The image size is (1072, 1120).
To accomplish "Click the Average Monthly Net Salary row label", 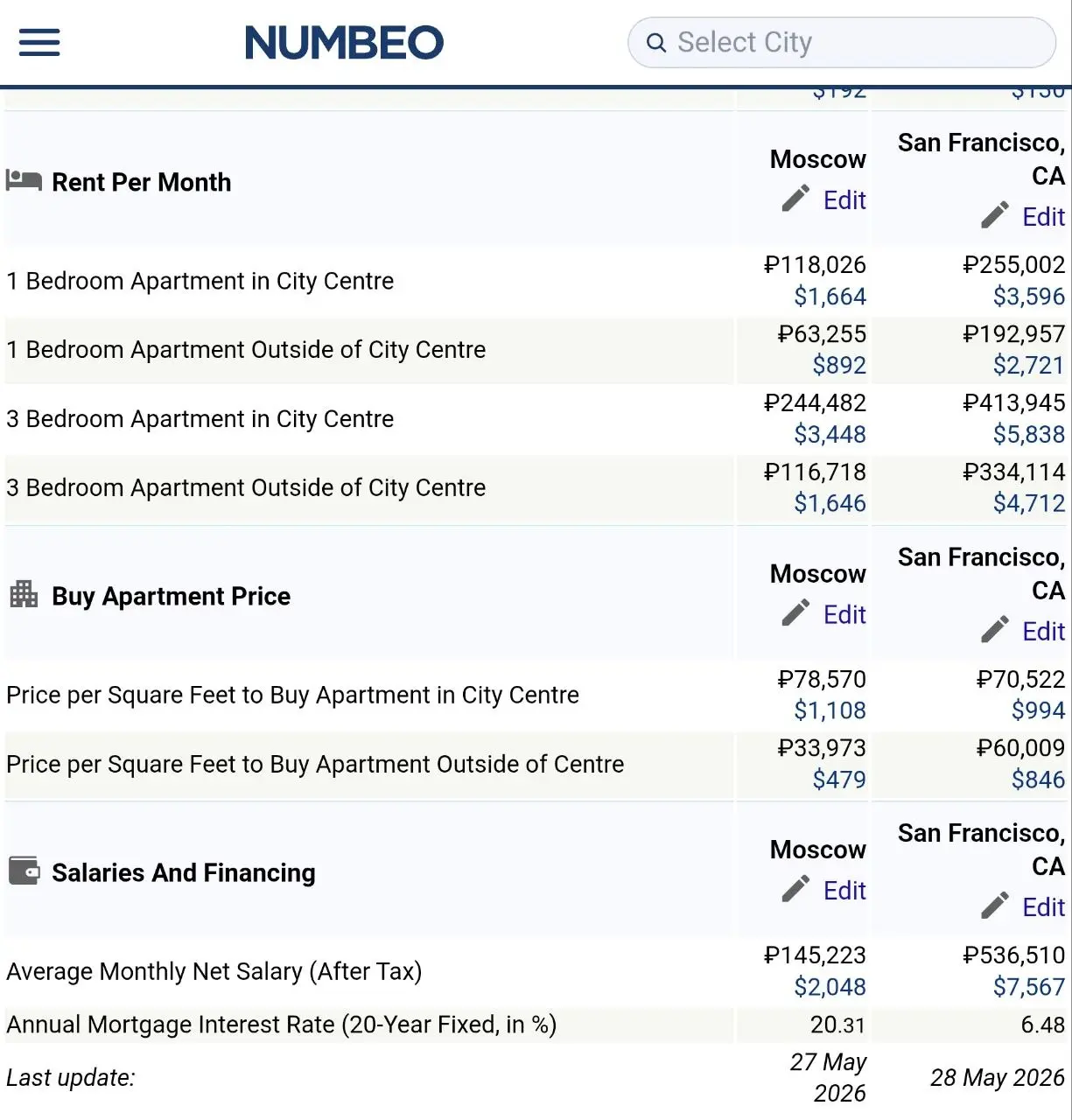I will (214, 971).
